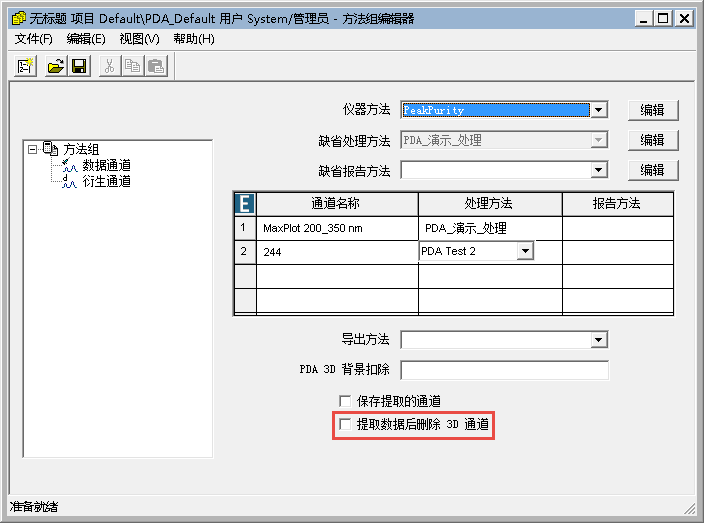The width and height of the screenshot is (704, 523).
Task: Click the New method set toolbar icon
Action: 25,66
